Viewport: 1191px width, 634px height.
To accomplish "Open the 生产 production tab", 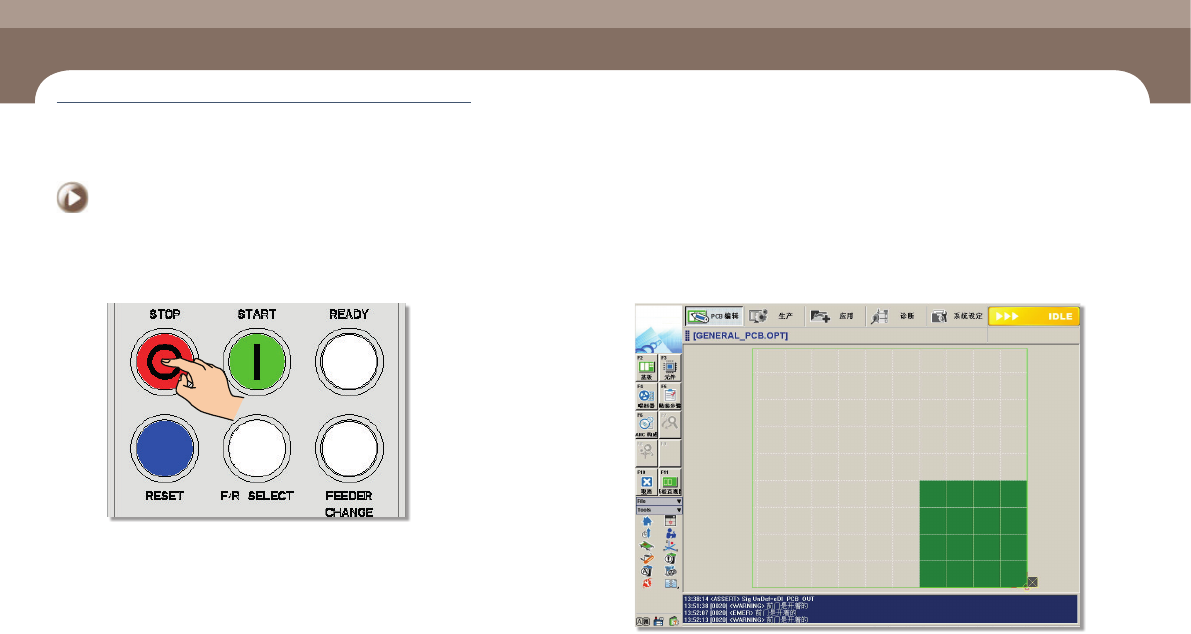I will (772, 316).
